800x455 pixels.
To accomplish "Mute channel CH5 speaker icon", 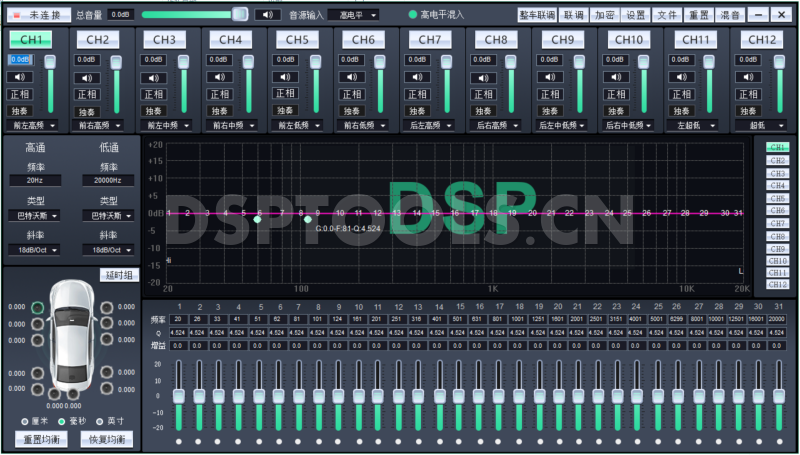I will point(285,77).
